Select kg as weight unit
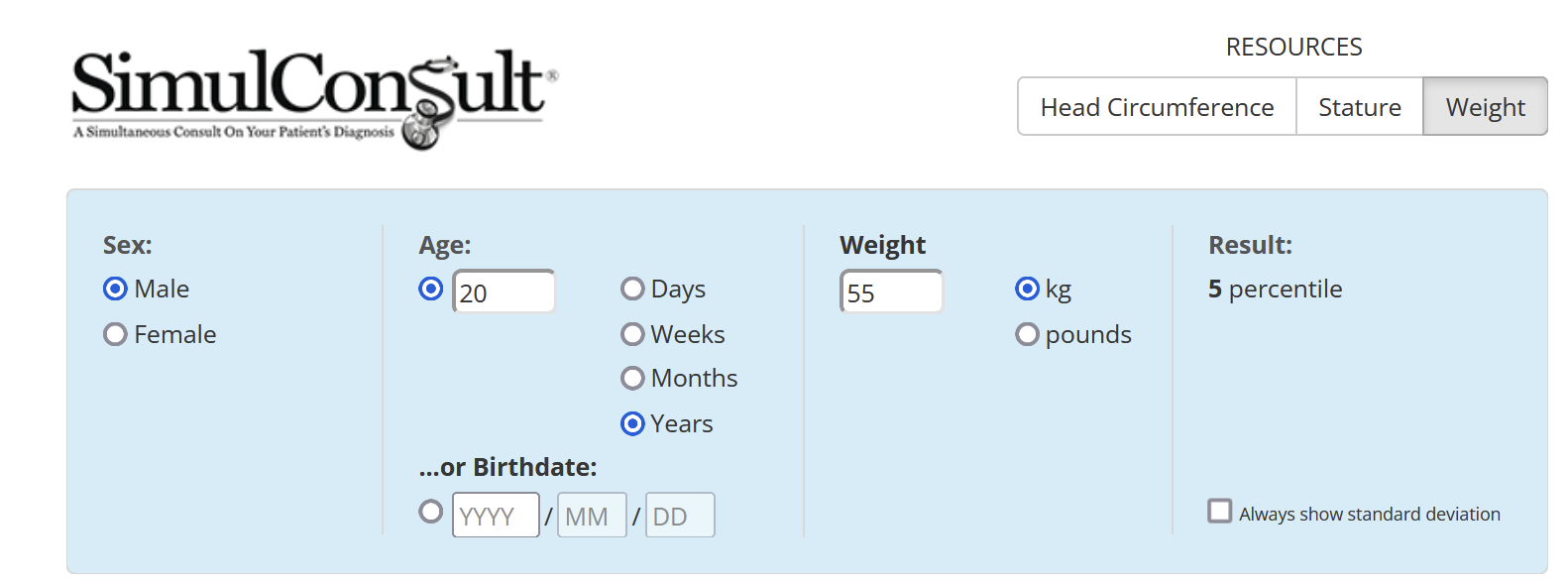 coord(1028,289)
